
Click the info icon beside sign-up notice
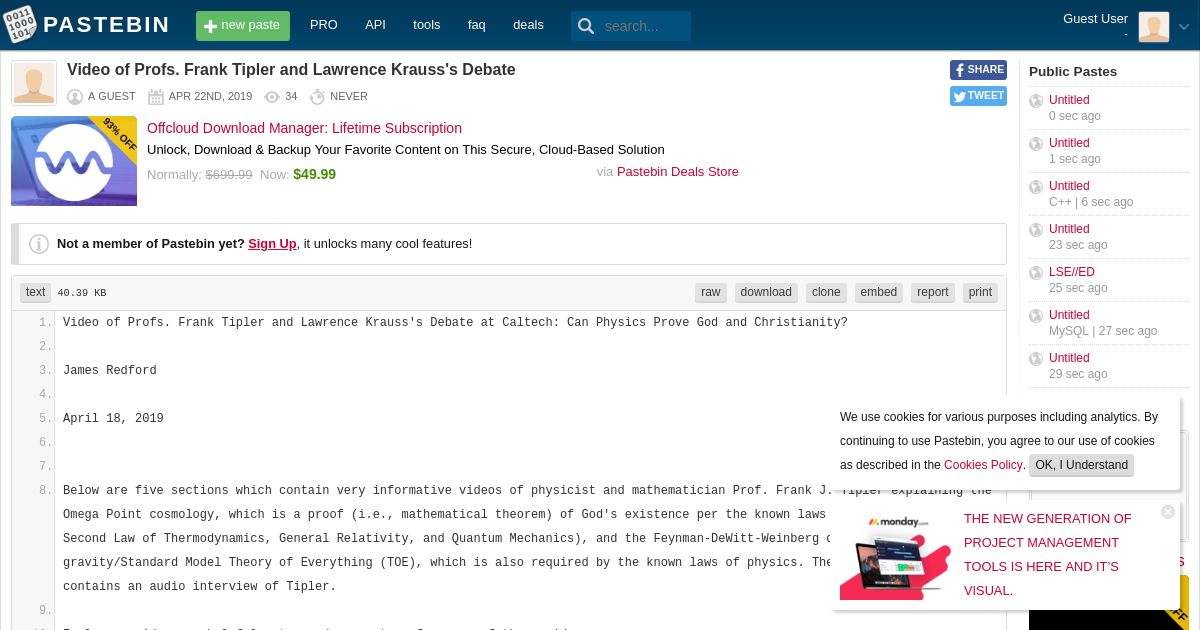tap(39, 244)
